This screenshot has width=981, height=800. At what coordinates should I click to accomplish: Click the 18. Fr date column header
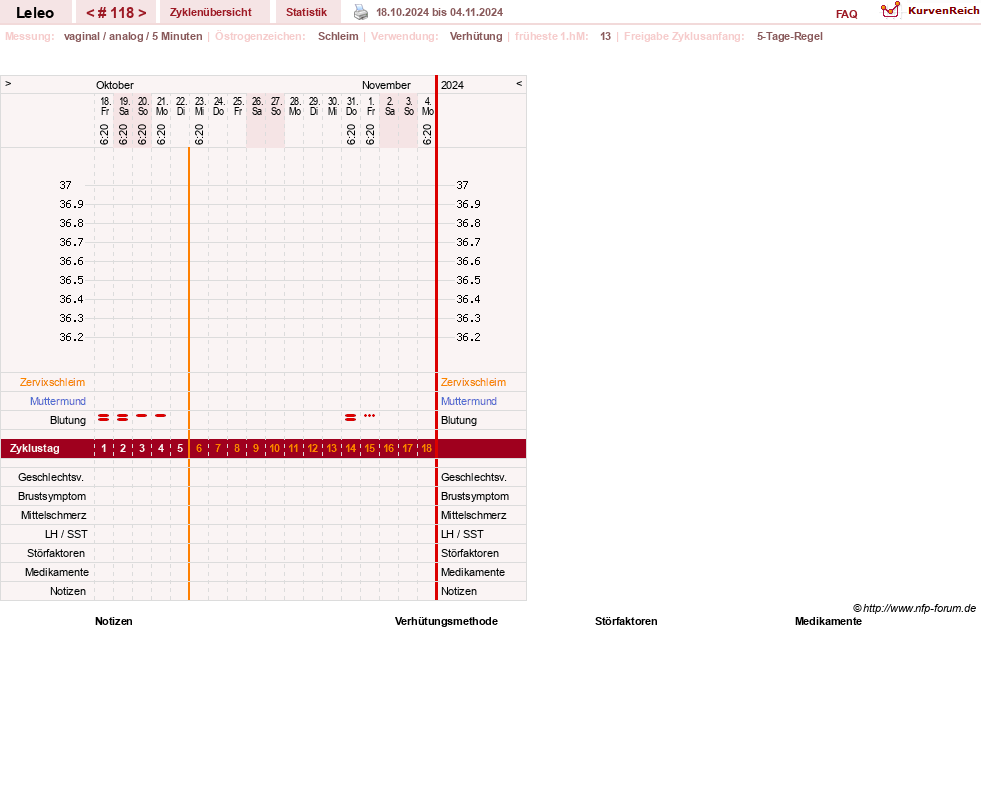[105, 106]
